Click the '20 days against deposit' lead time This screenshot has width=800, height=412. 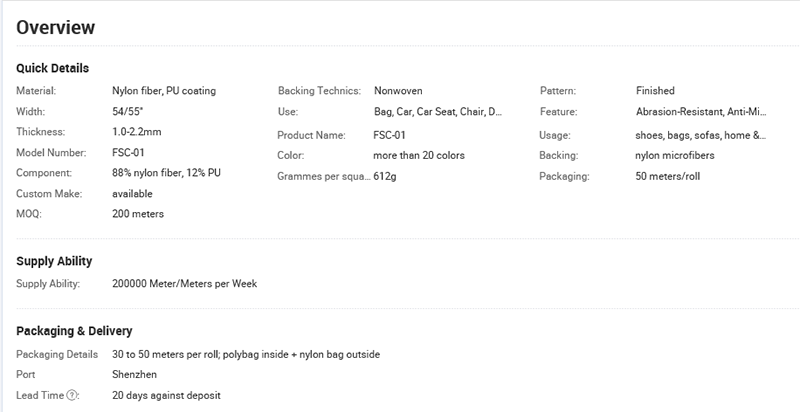coord(166,395)
